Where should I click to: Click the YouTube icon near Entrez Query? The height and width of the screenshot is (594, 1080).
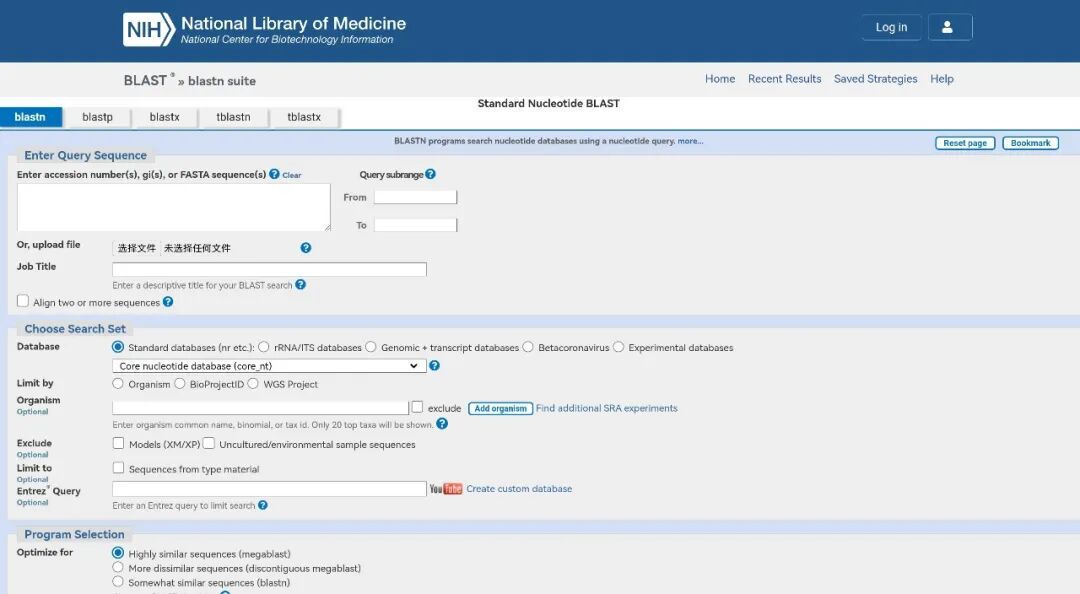pyautogui.click(x=446, y=489)
